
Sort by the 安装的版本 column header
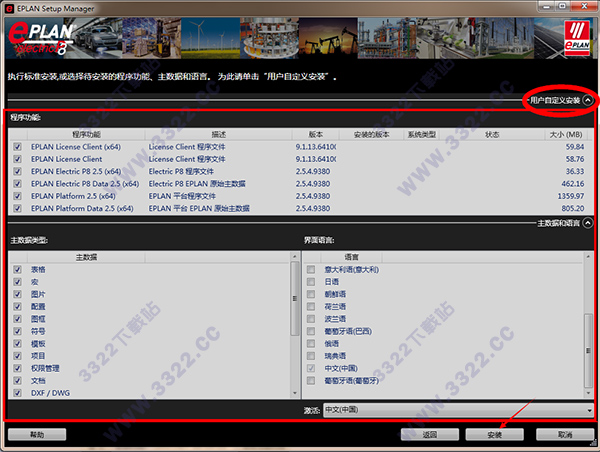pyautogui.click(x=371, y=134)
